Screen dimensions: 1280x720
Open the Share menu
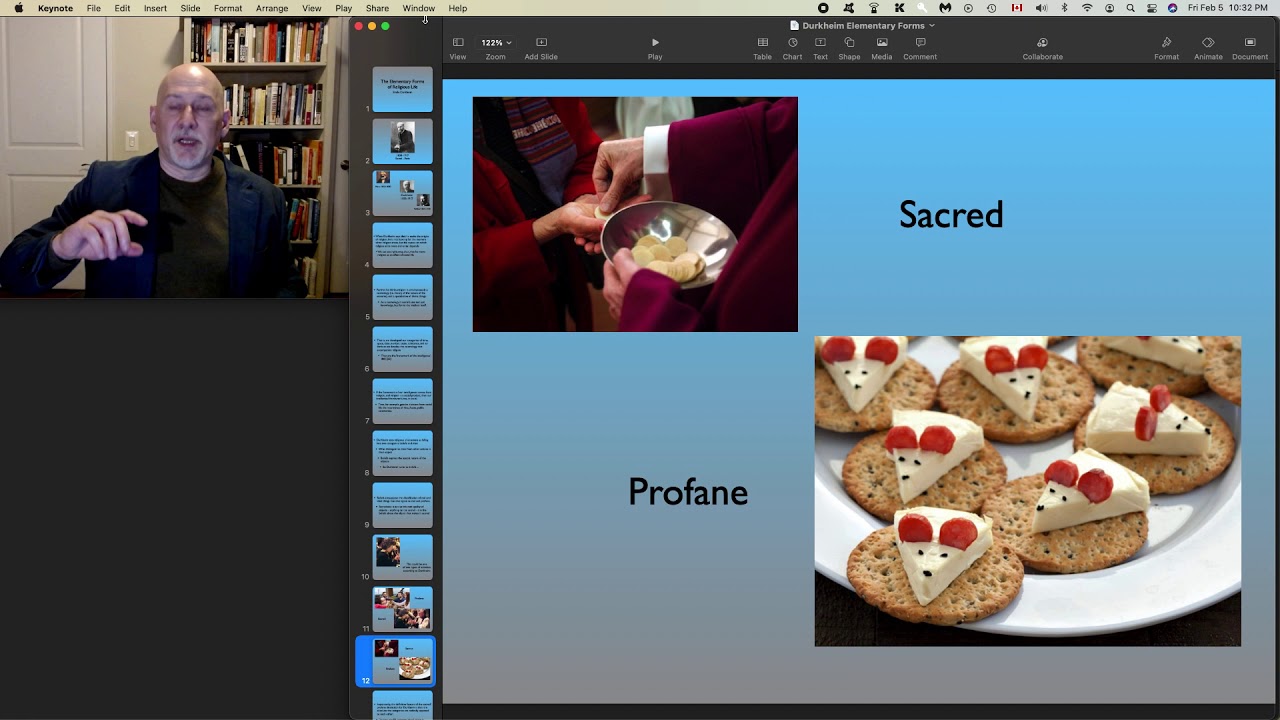point(377,8)
